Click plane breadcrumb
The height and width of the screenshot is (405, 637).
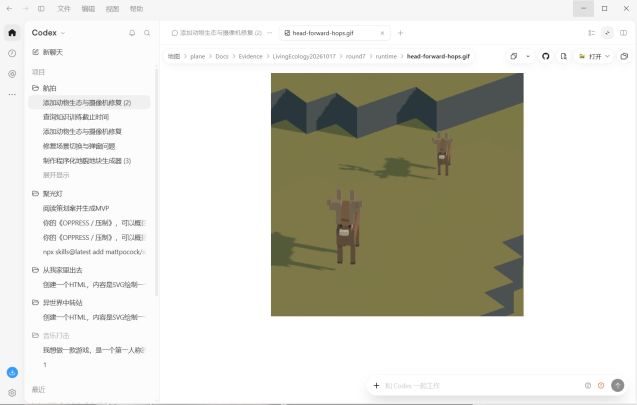pos(197,56)
